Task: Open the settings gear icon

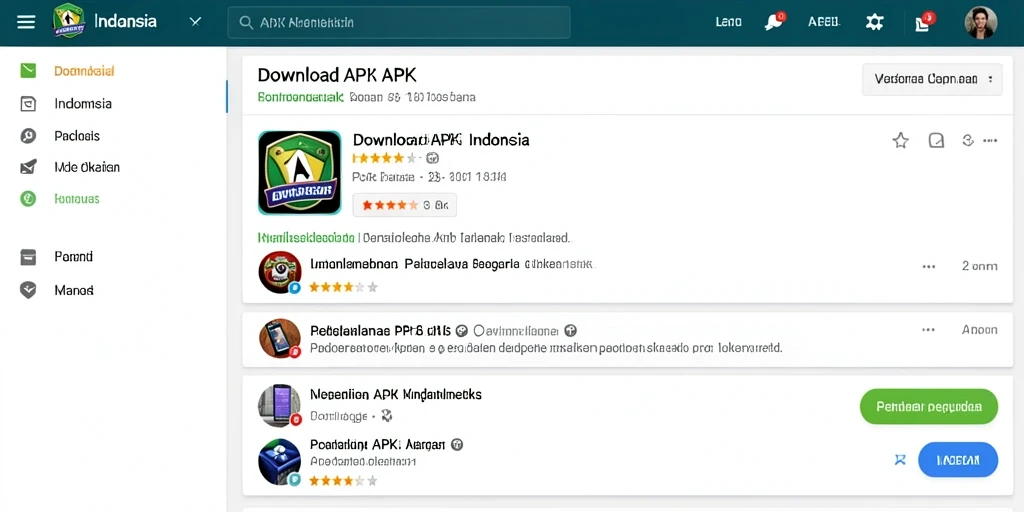Action: pos(874,22)
